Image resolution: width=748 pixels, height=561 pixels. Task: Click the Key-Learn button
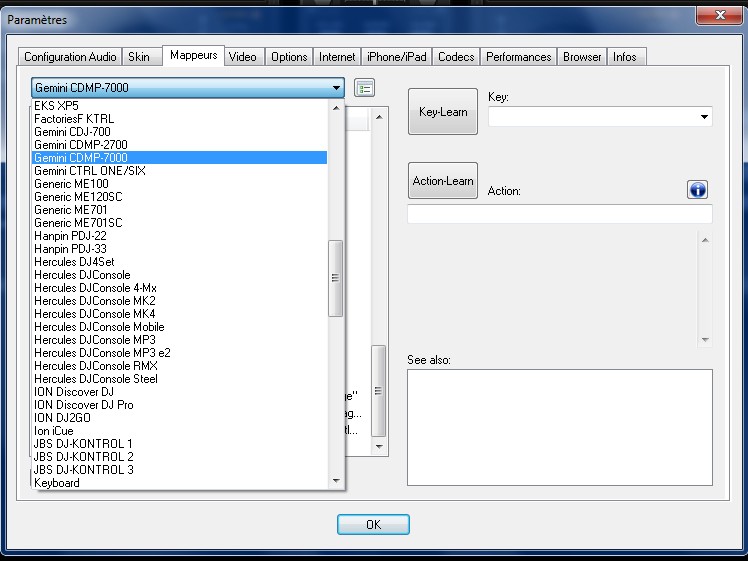(x=443, y=112)
